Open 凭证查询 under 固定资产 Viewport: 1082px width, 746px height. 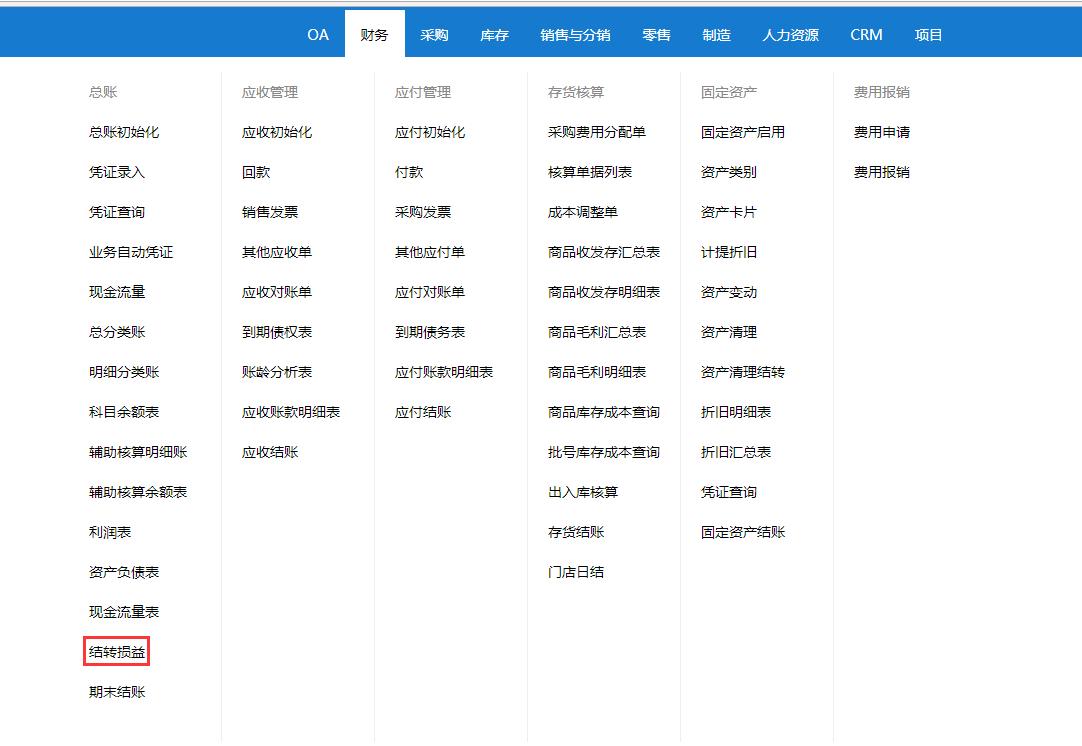click(729, 492)
